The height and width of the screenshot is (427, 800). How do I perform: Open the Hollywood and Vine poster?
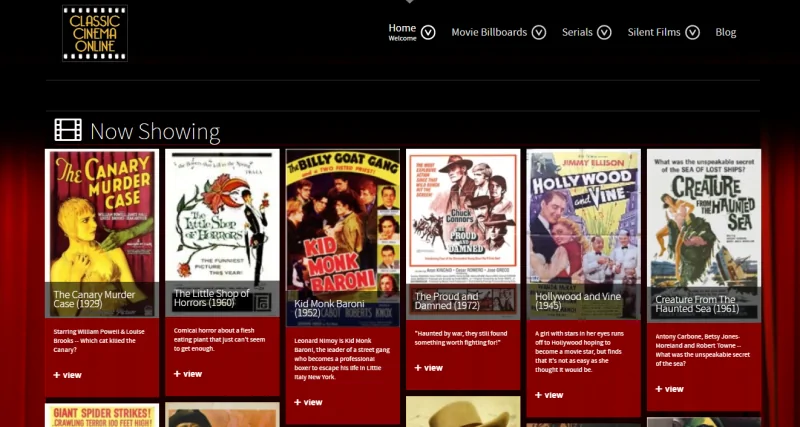(584, 234)
